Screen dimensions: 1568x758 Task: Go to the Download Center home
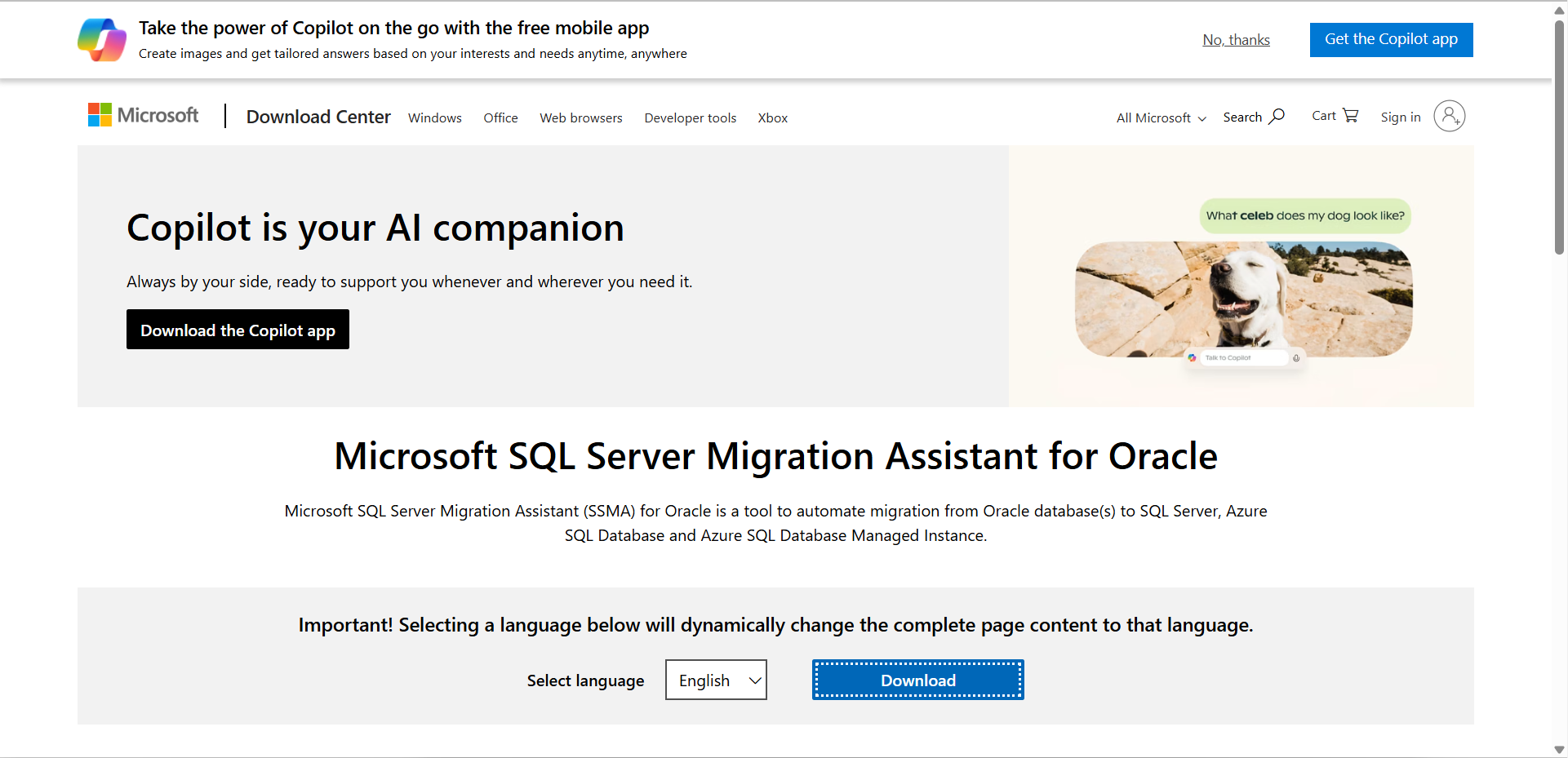pyautogui.click(x=318, y=117)
